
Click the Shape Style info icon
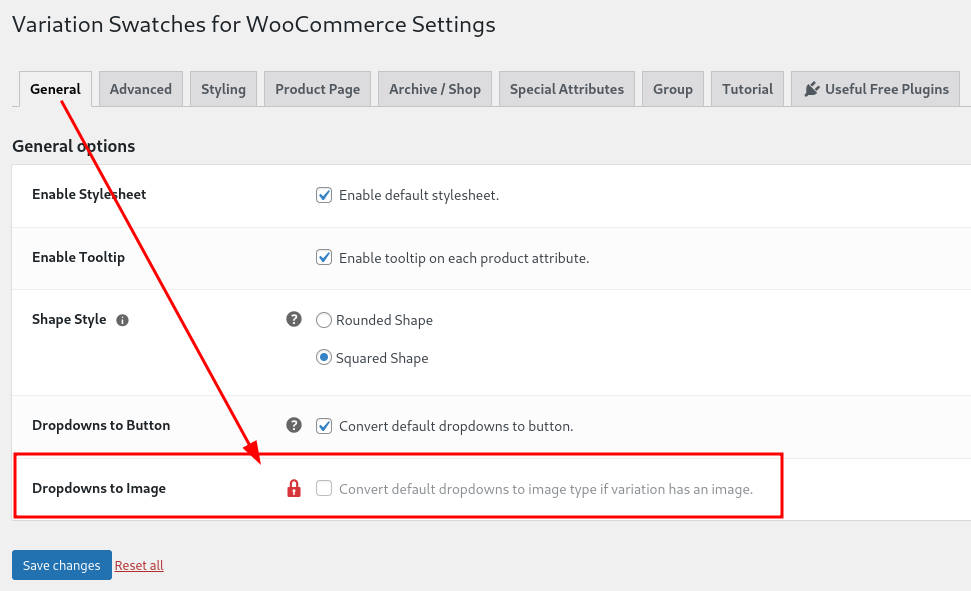(123, 320)
